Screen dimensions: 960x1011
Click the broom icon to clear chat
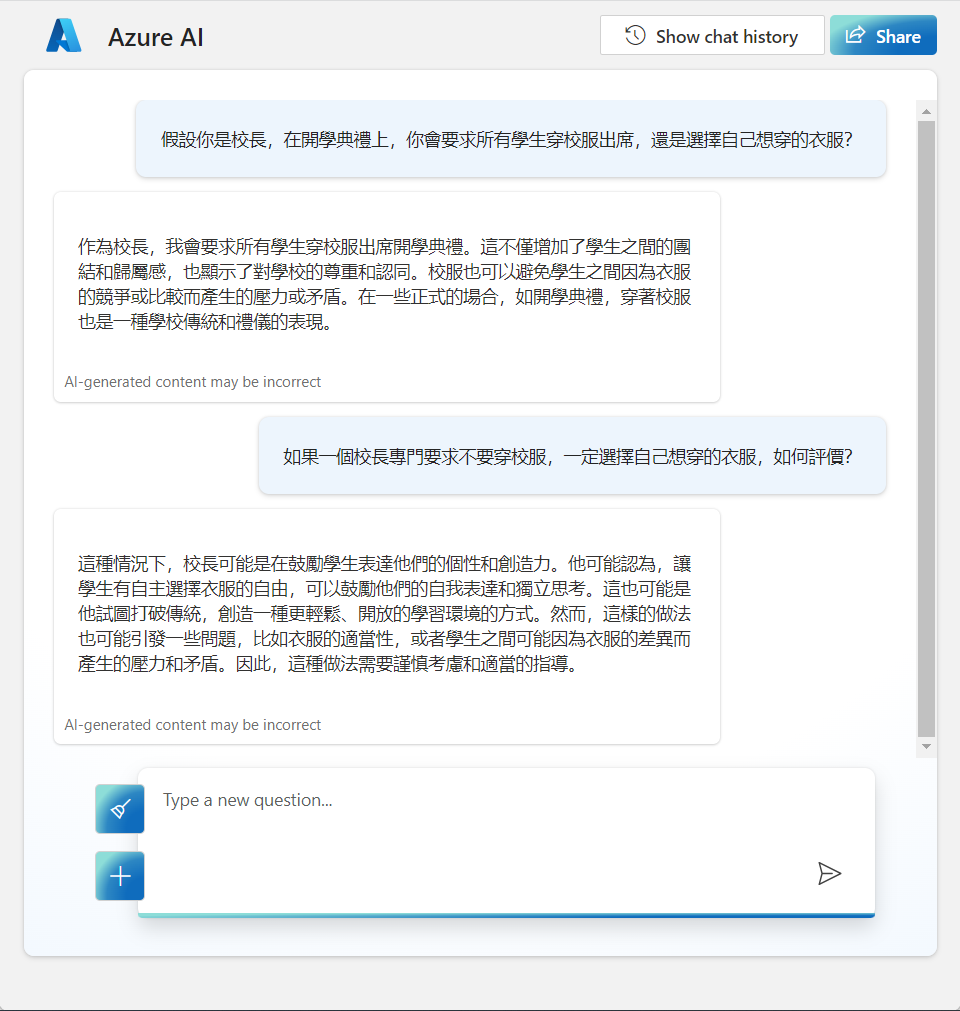coord(120,809)
